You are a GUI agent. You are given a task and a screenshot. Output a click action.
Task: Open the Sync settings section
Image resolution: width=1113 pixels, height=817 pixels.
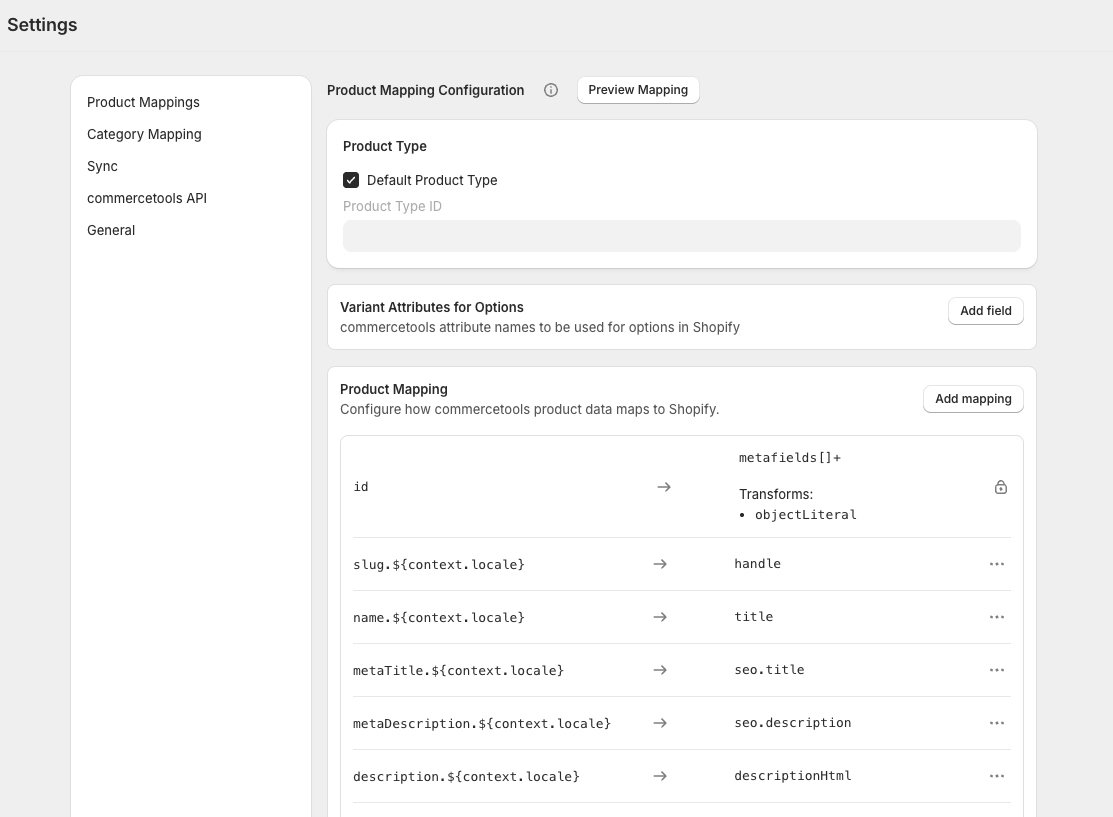[102, 166]
